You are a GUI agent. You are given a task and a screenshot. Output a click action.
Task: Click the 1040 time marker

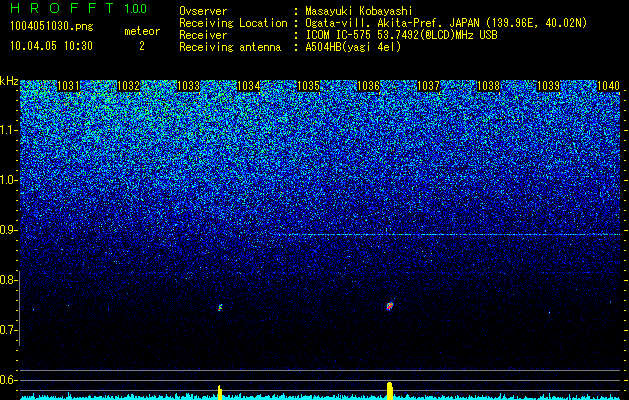point(609,86)
